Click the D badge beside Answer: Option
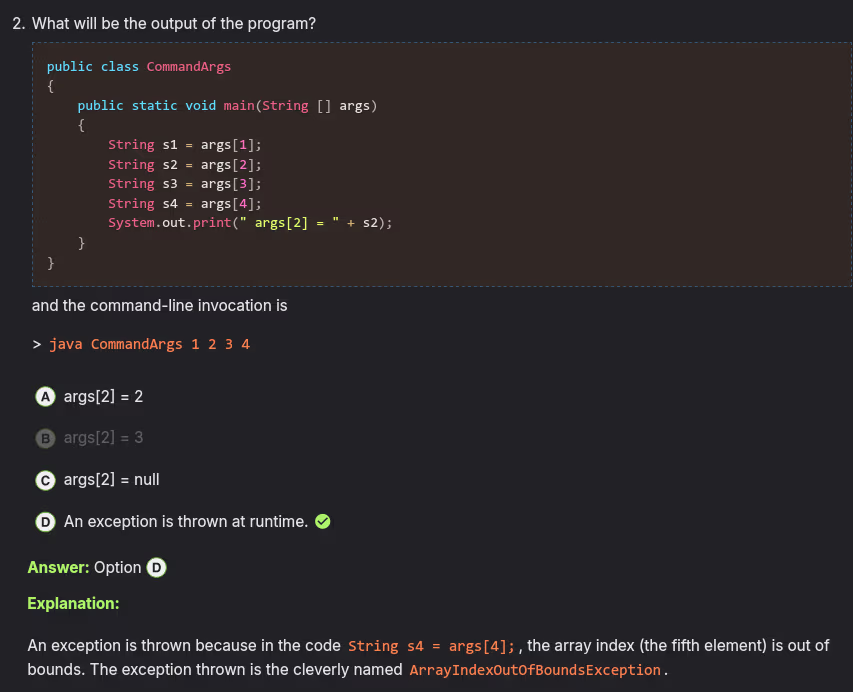Image resolution: width=853 pixels, height=692 pixels. (x=157, y=568)
